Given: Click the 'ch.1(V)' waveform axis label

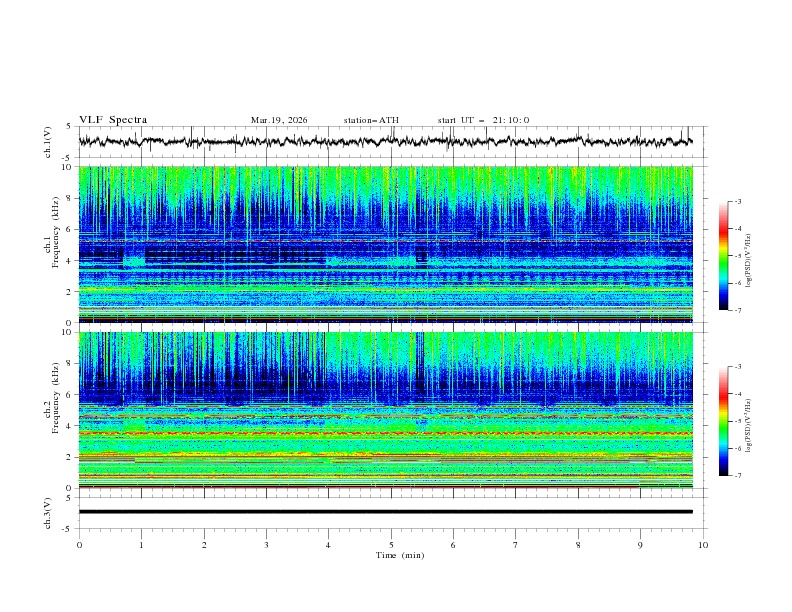Looking at the screenshot, I should click(48, 142).
